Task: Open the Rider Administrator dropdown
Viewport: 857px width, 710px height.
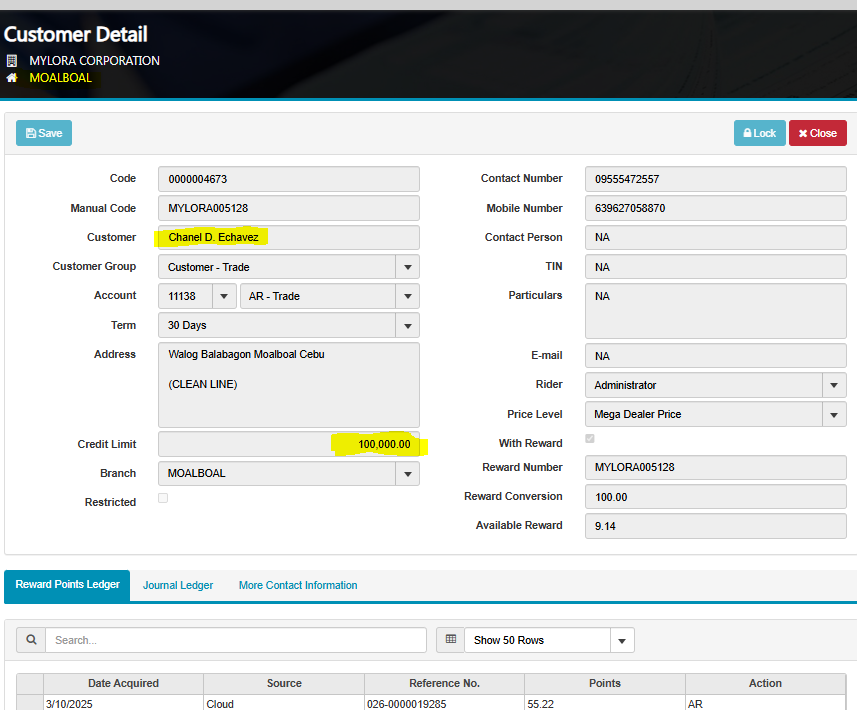Action: pos(834,385)
